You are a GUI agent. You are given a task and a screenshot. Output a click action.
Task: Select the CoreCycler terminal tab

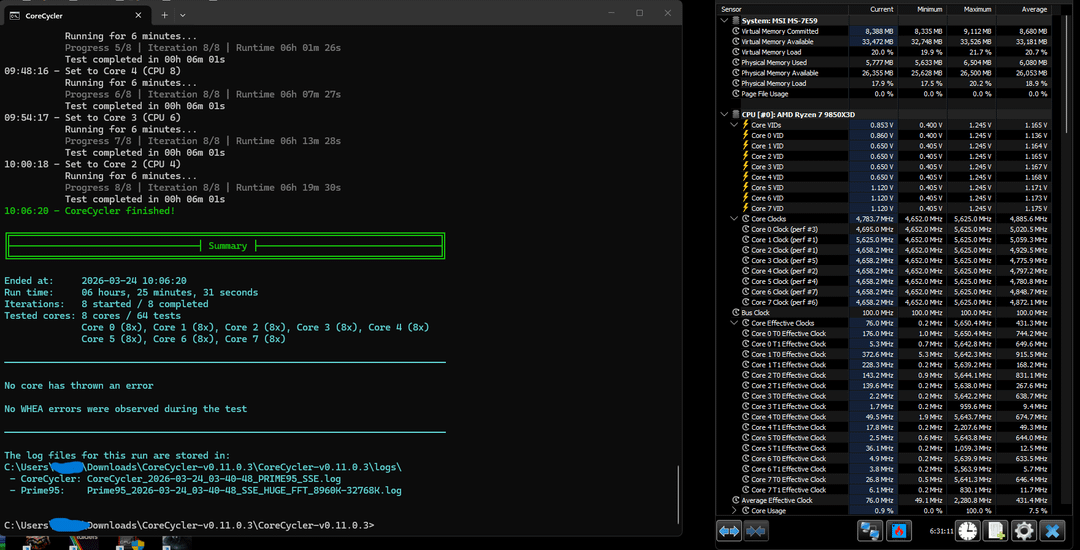tap(42, 15)
